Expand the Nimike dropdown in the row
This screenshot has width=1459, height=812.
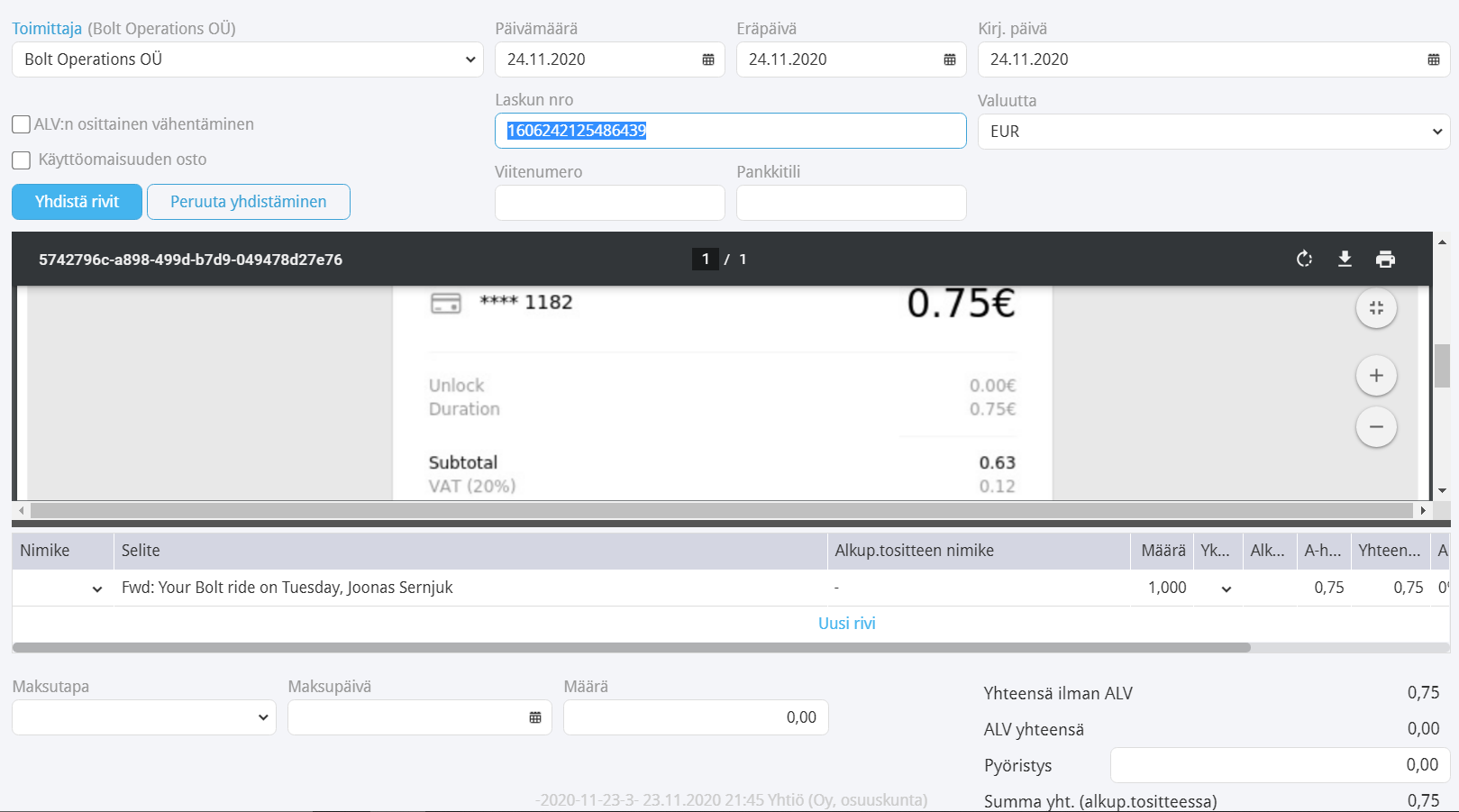(97, 589)
